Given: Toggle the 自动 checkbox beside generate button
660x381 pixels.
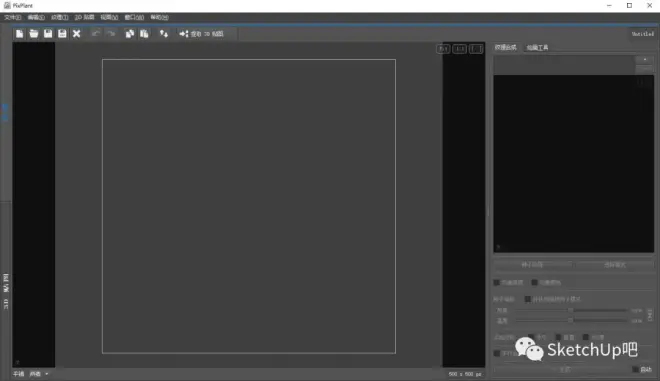Looking at the screenshot, I should point(635,370).
